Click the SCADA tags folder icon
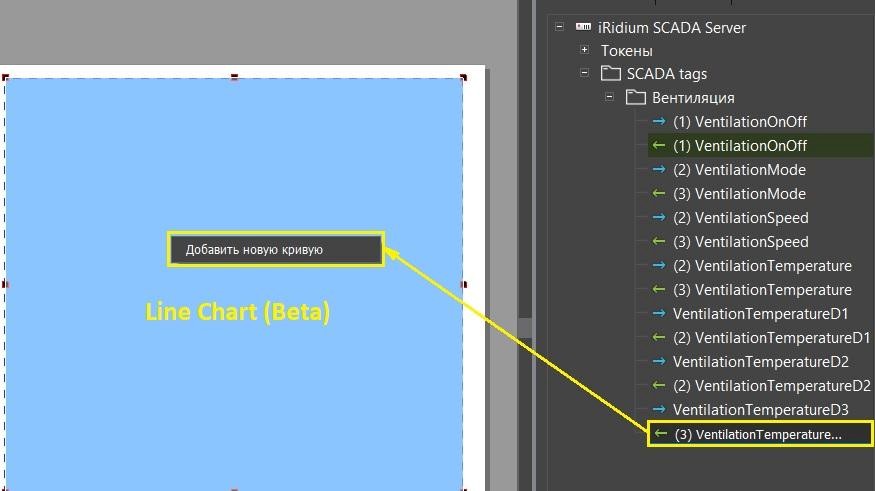Image resolution: width=875 pixels, height=491 pixels. (x=610, y=73)
